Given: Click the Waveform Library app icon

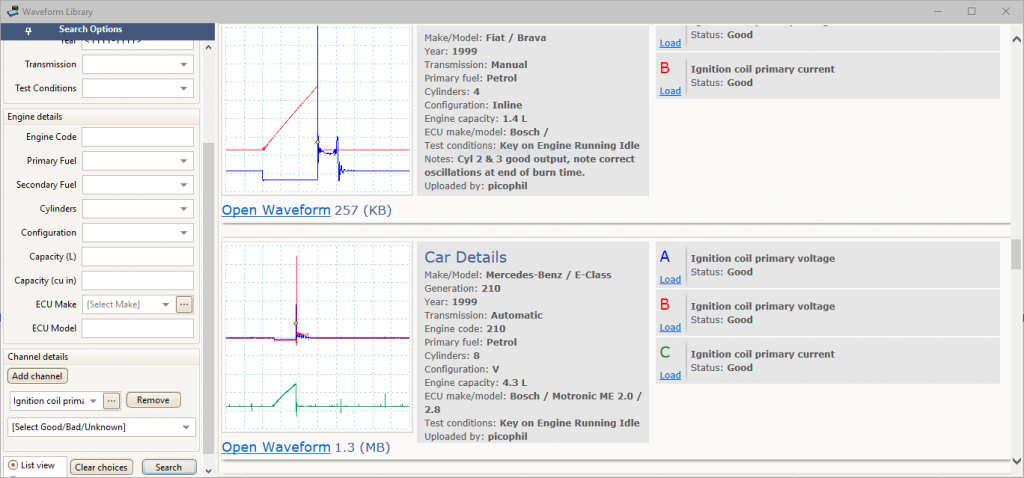Looking at the screenshot, I should coord(12,11).
